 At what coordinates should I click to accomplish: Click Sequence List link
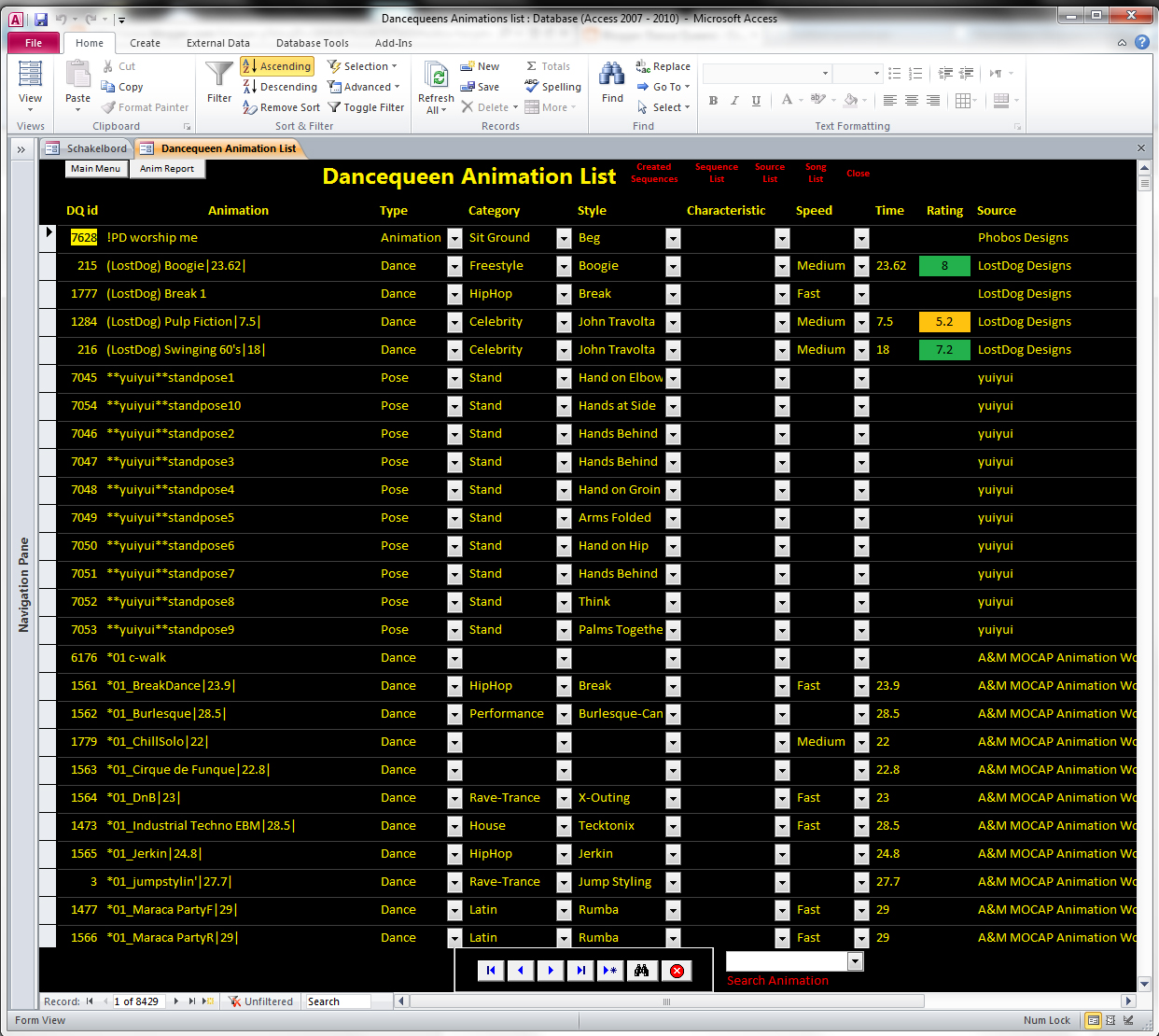pos(717,173)
